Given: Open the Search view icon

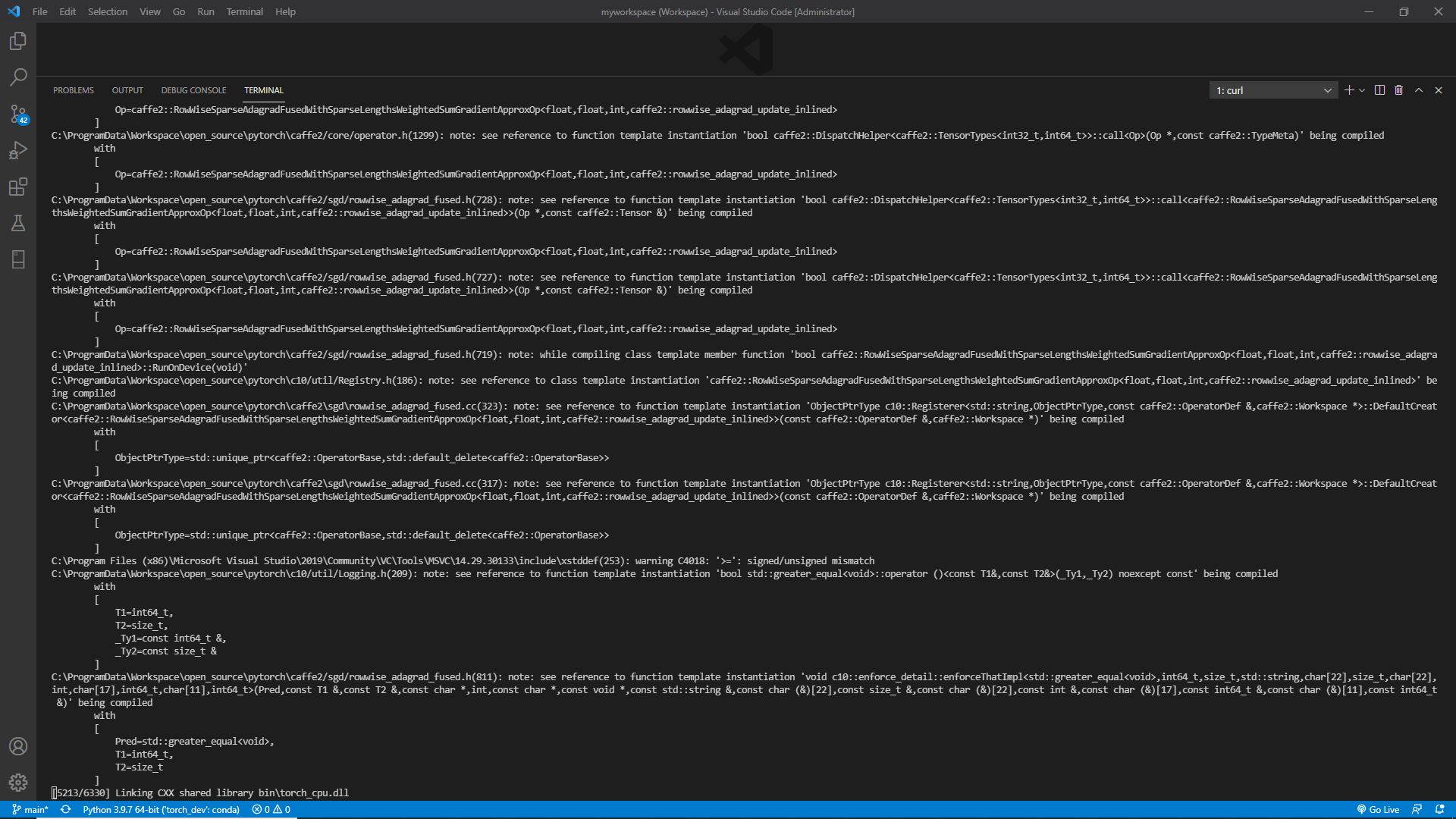Looking at the screenshot, I should tap(18, 77).
